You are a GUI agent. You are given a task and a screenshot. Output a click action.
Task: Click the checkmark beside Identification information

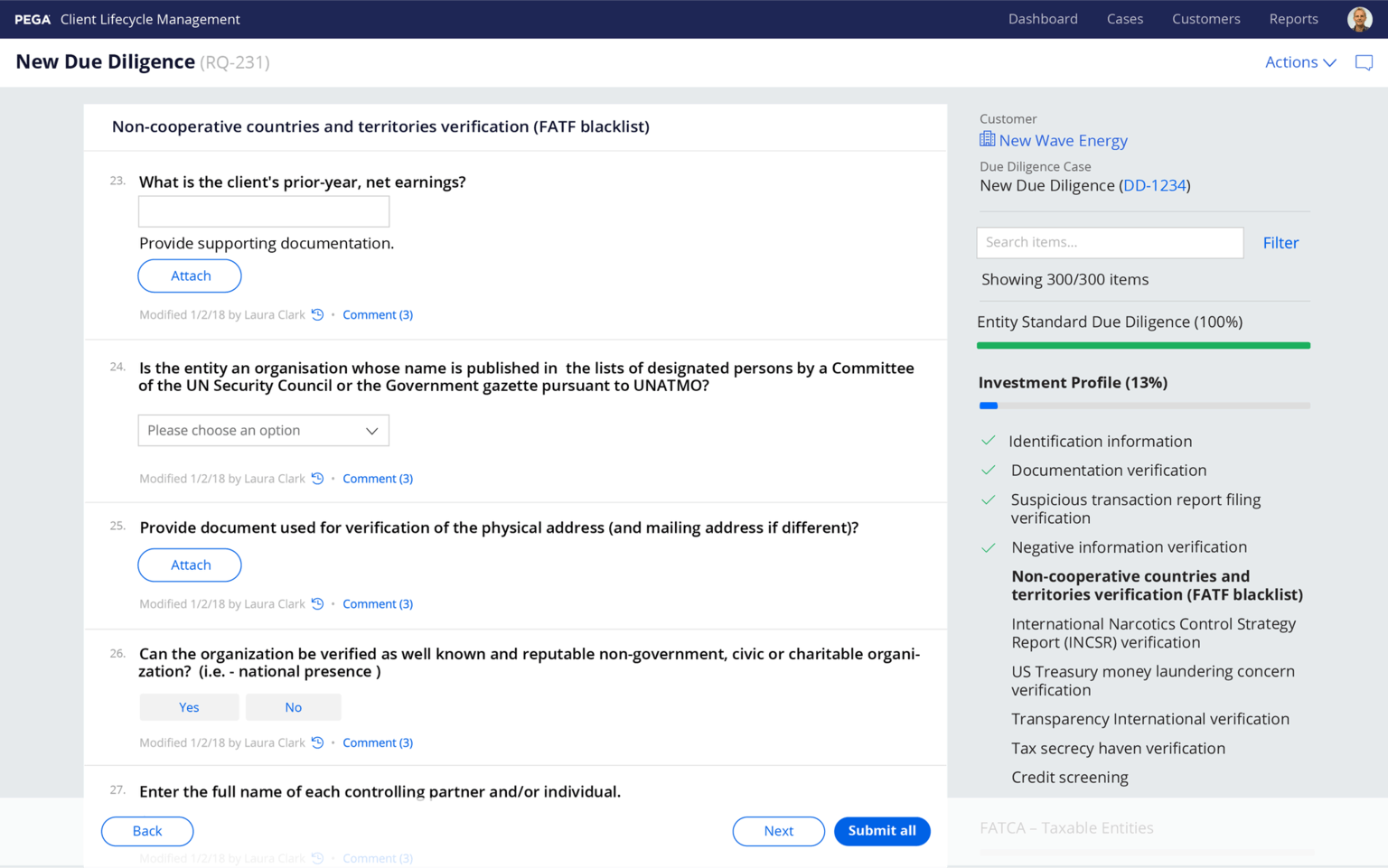987,441
